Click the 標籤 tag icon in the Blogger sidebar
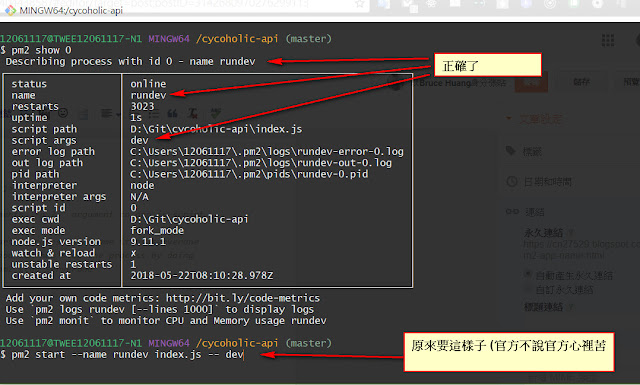This screenshot has height=385, width=640. (x=511, y=151)
